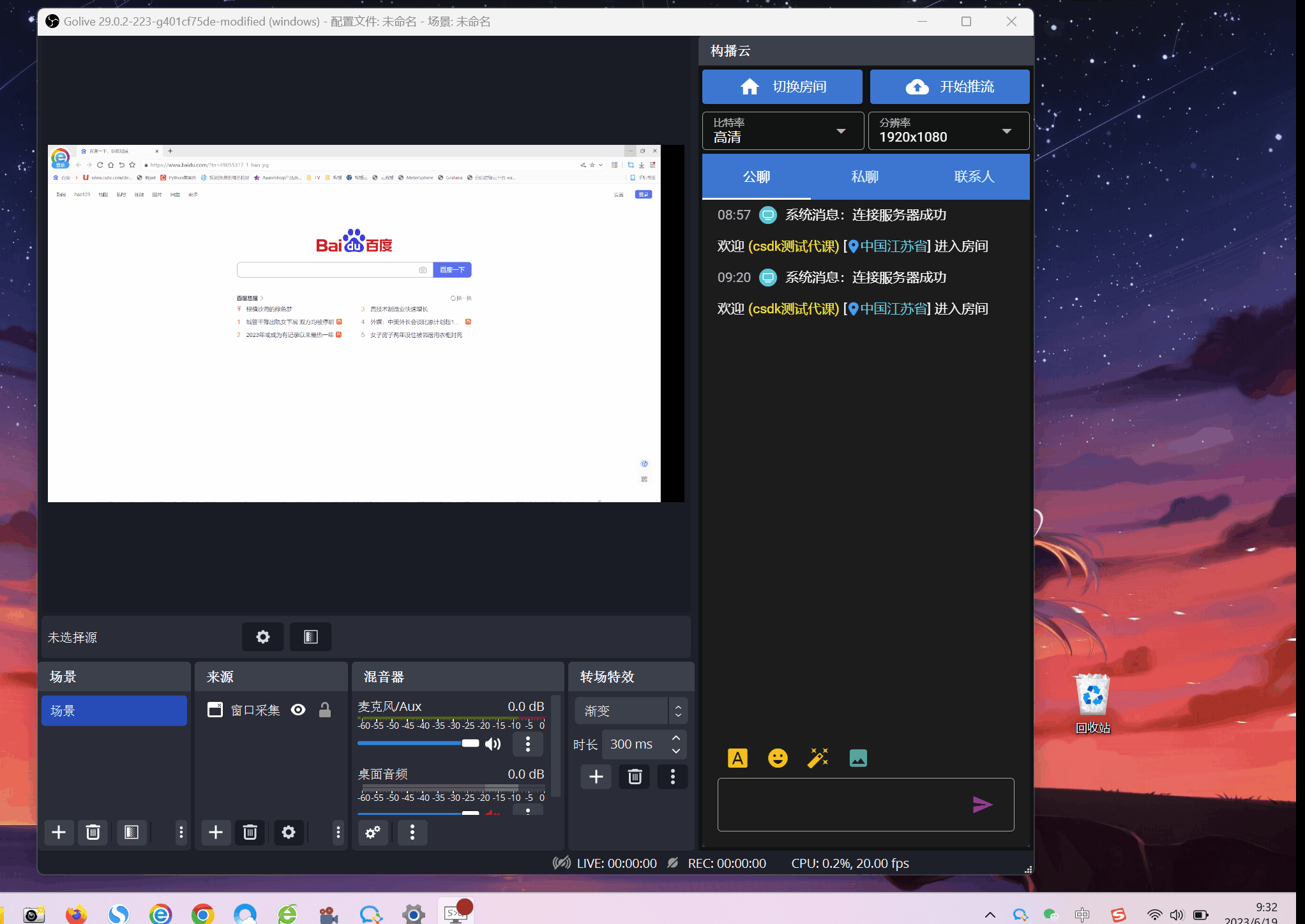Switch to 公聊 tab
The height and width of the screenshot is (924, 1305).
coord(757,177)
